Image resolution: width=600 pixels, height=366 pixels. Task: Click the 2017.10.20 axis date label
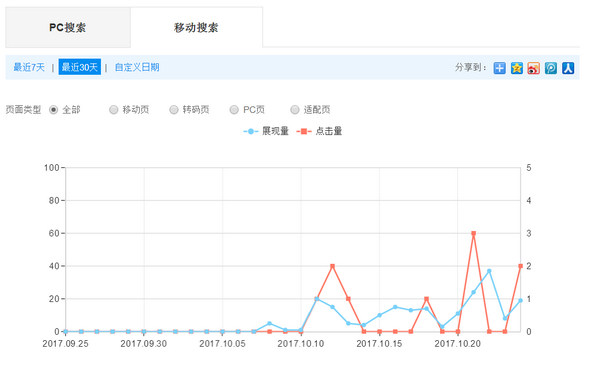(x=458, y=344)
